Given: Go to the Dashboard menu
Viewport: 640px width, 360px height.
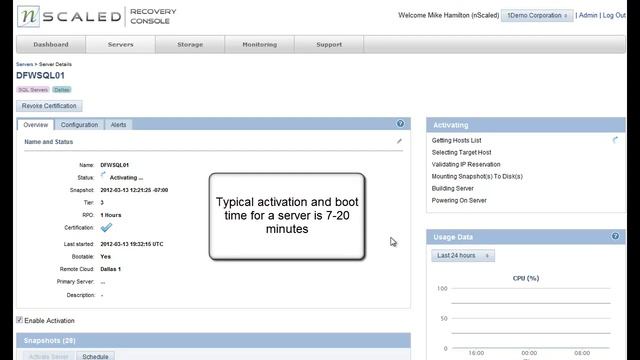Looking at the screenshot, I should coord(51,44).
